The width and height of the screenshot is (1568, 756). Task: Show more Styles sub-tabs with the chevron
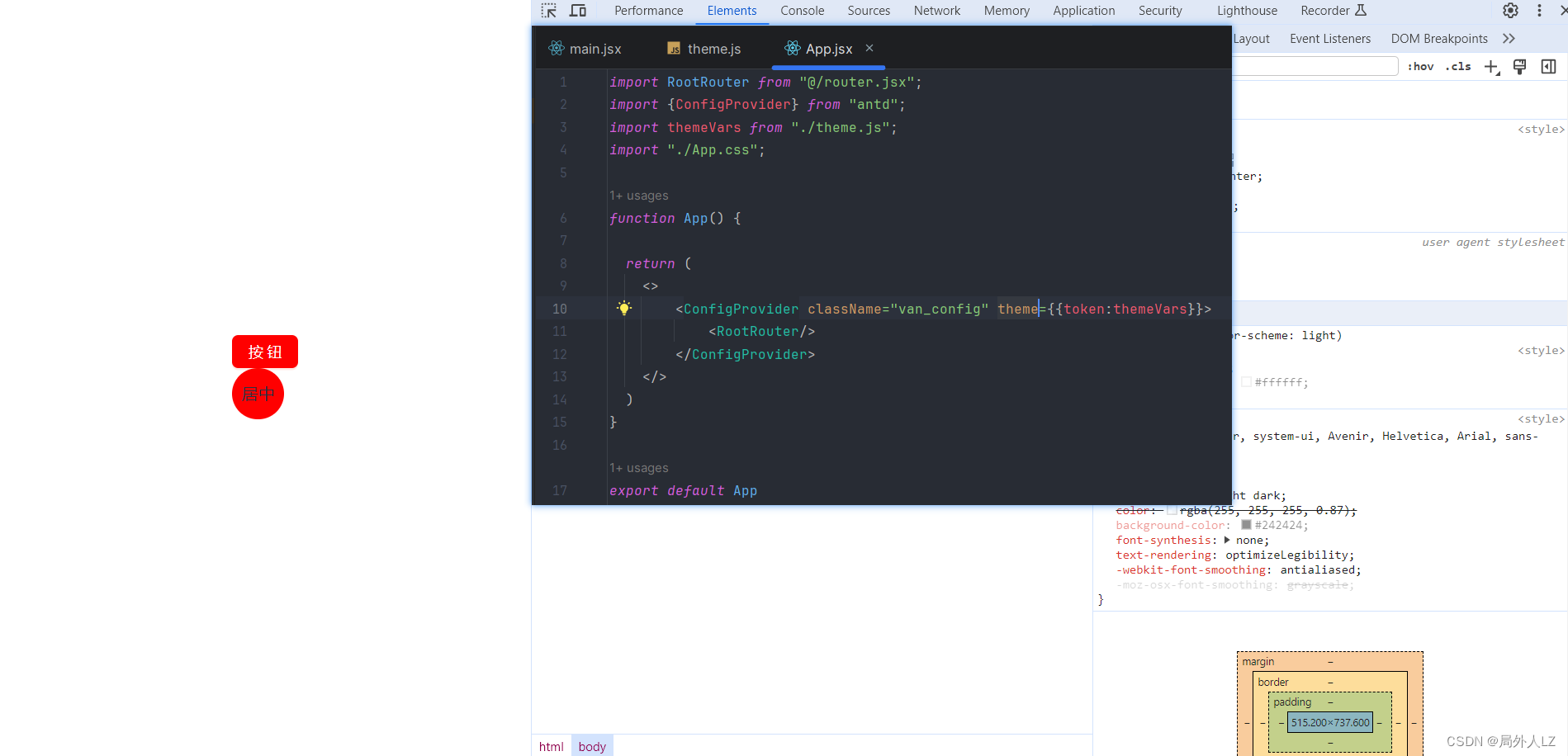(1509, 39)
